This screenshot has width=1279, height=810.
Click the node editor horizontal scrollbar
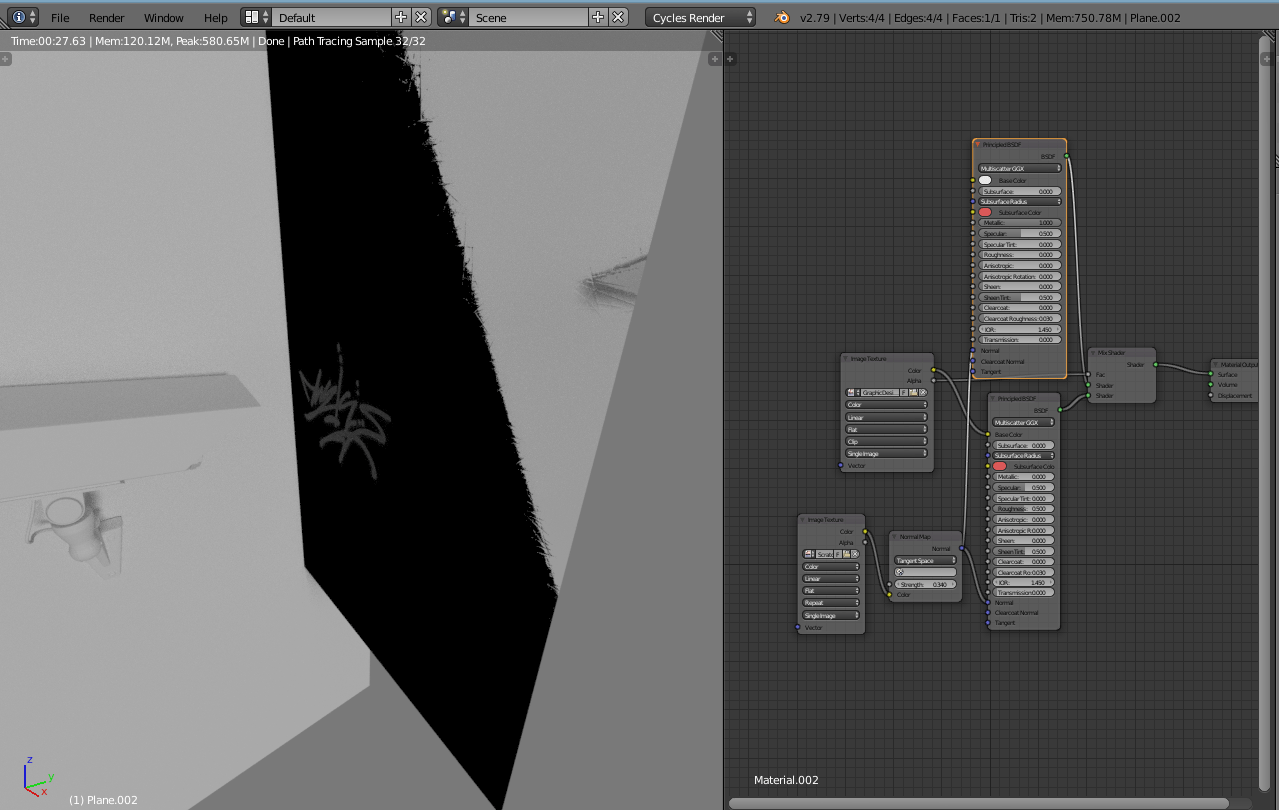pyautogui.click(x=978, y=803)
